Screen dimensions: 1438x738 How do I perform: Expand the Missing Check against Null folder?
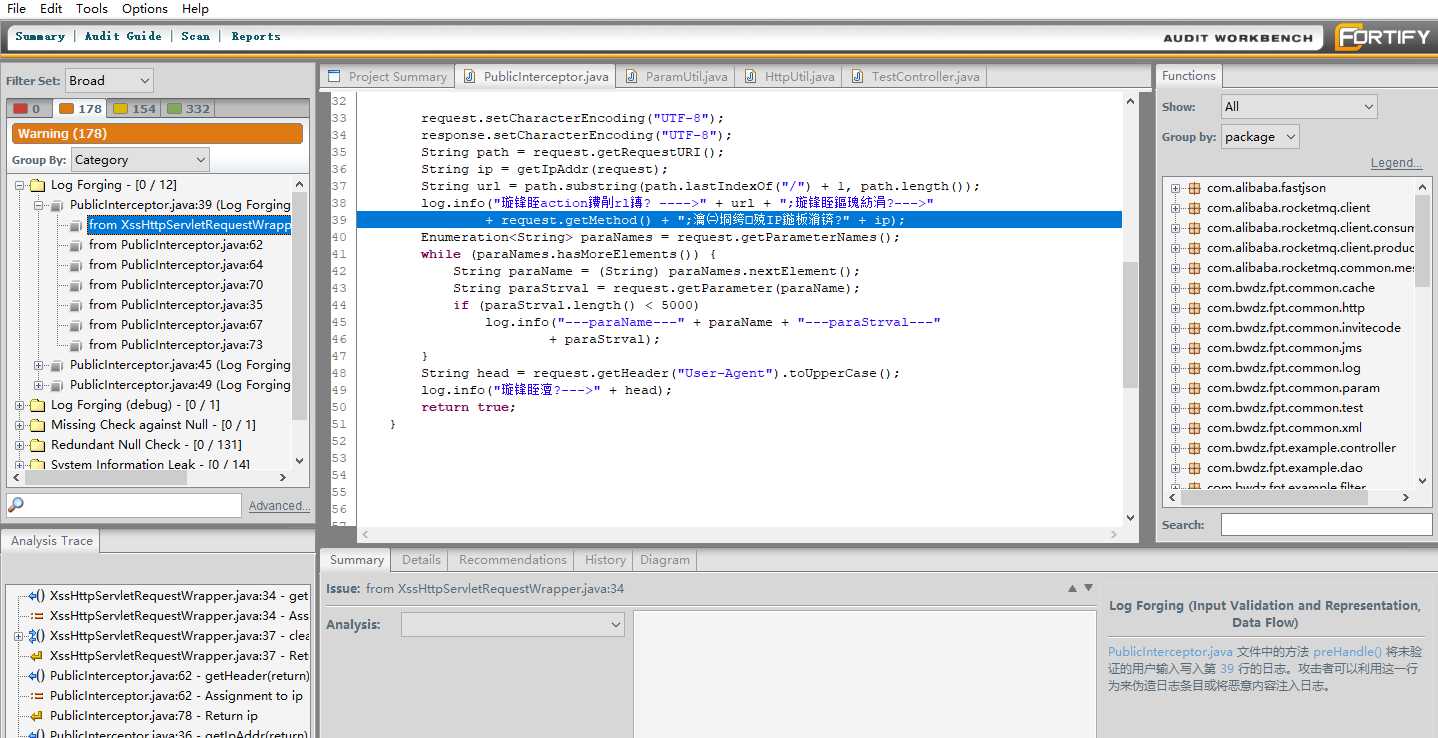20,425
